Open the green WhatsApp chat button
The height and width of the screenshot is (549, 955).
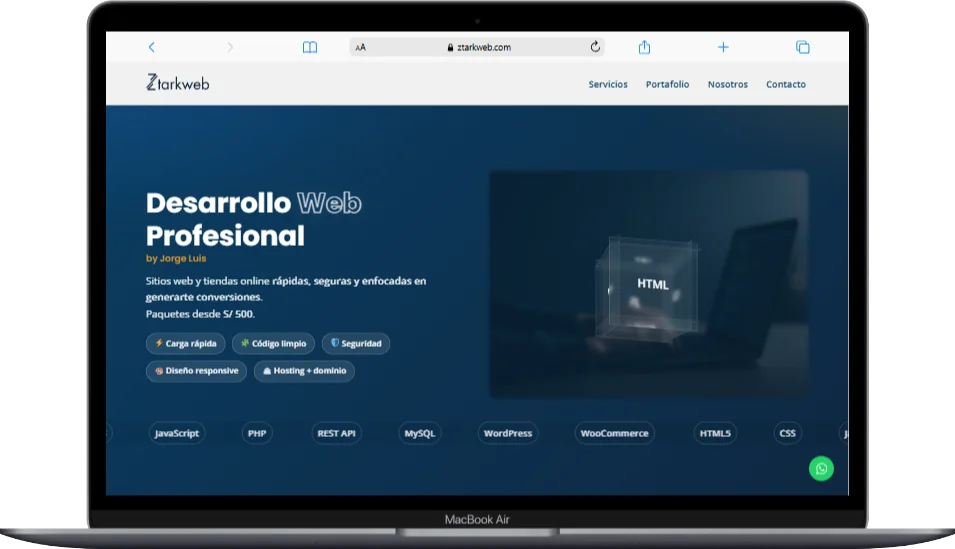(821, 469)
